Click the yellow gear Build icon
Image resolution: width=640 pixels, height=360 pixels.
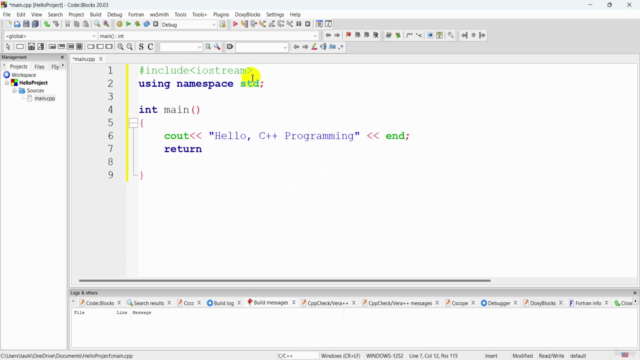point(119,24)
